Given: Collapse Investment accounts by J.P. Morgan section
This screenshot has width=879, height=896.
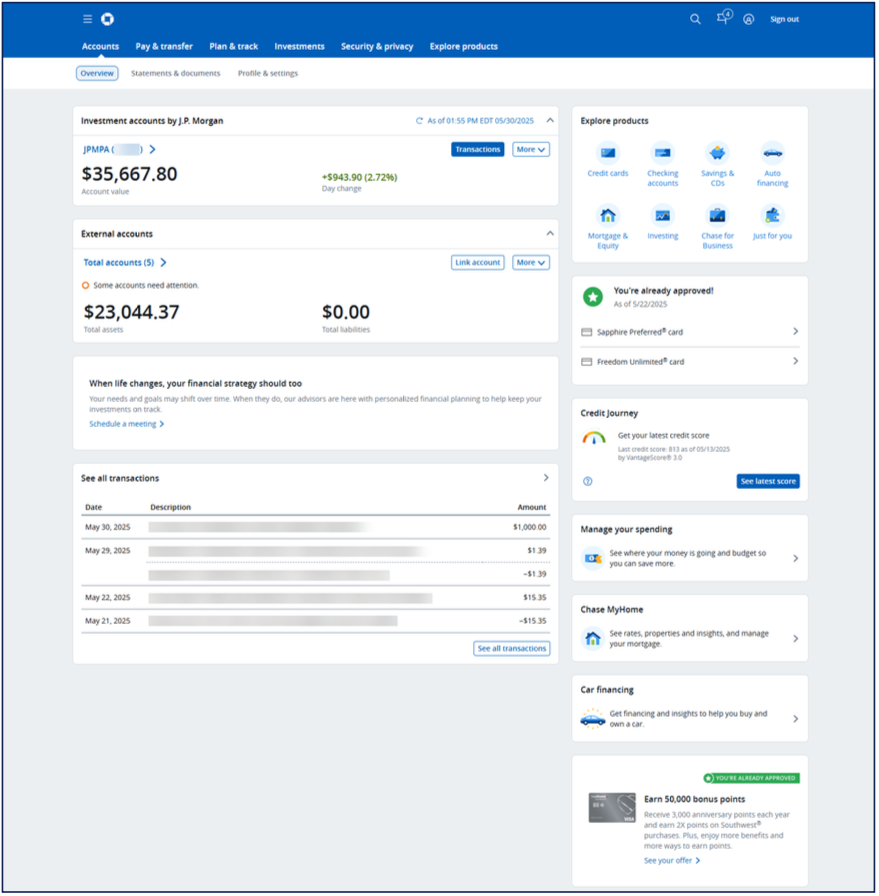Looking at the screenshot, I should [x=551, y=121].
